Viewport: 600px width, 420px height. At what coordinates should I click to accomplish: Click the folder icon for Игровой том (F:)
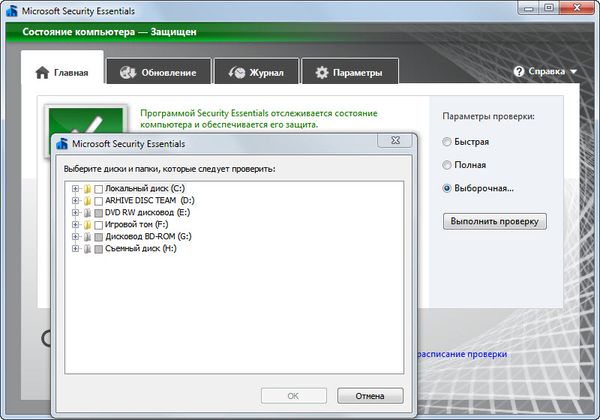[88, 225]
